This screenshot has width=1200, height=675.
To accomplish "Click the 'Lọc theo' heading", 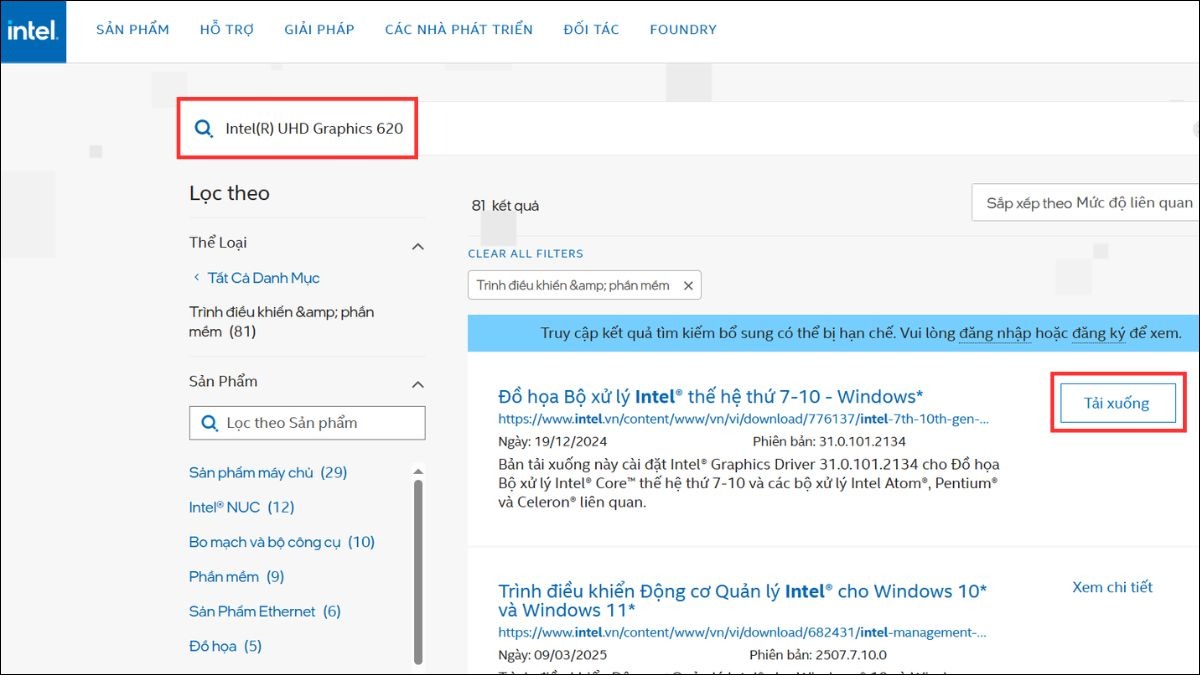I will pos(229,193).
